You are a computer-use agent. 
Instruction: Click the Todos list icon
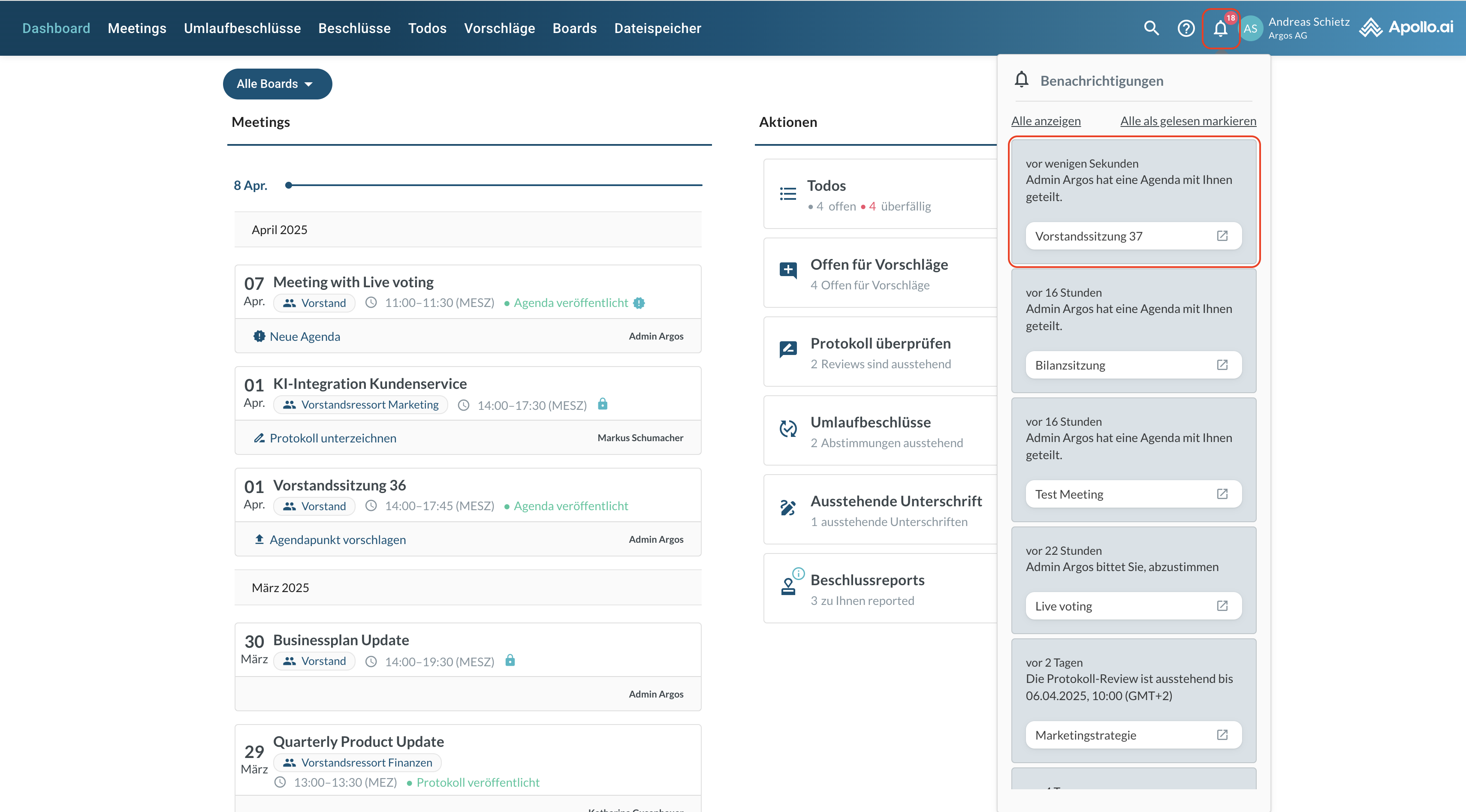click(x=787, y=194)
